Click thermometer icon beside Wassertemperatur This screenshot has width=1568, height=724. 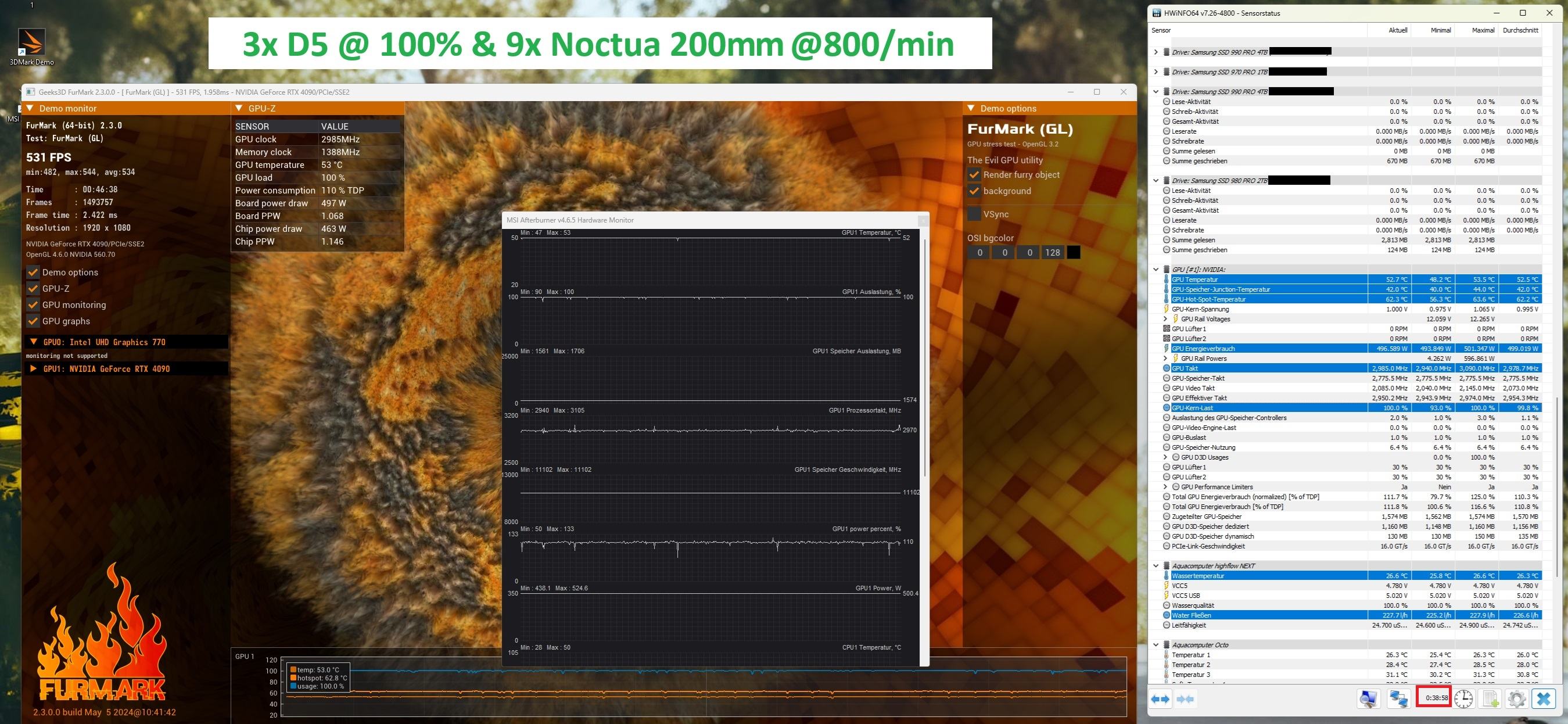pyautogui.click(x=1166, y=576)
